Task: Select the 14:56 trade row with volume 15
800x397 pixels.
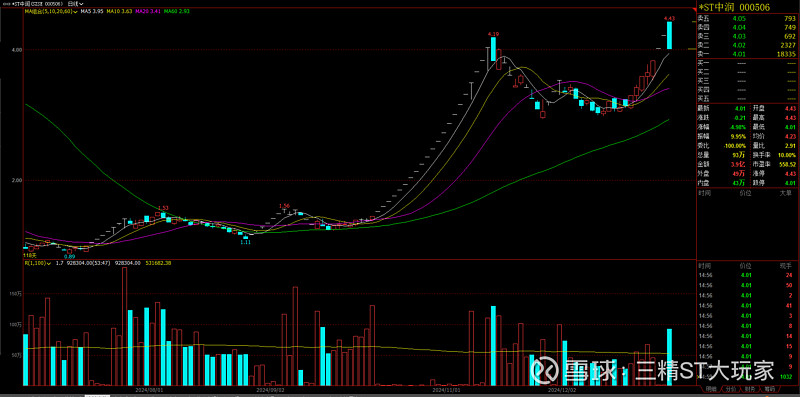Action: coord(747,346)
